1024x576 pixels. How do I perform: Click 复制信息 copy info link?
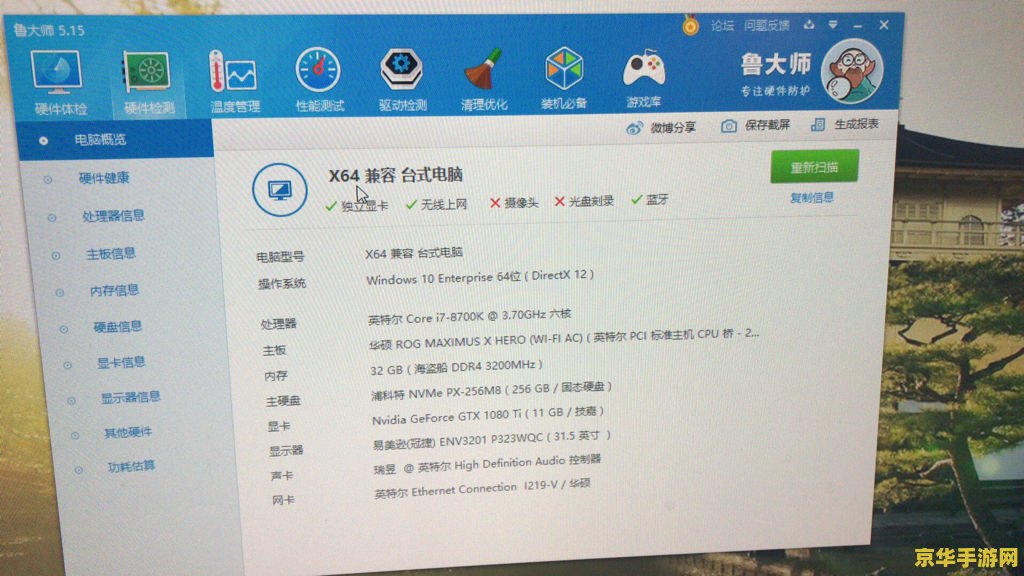812,197
